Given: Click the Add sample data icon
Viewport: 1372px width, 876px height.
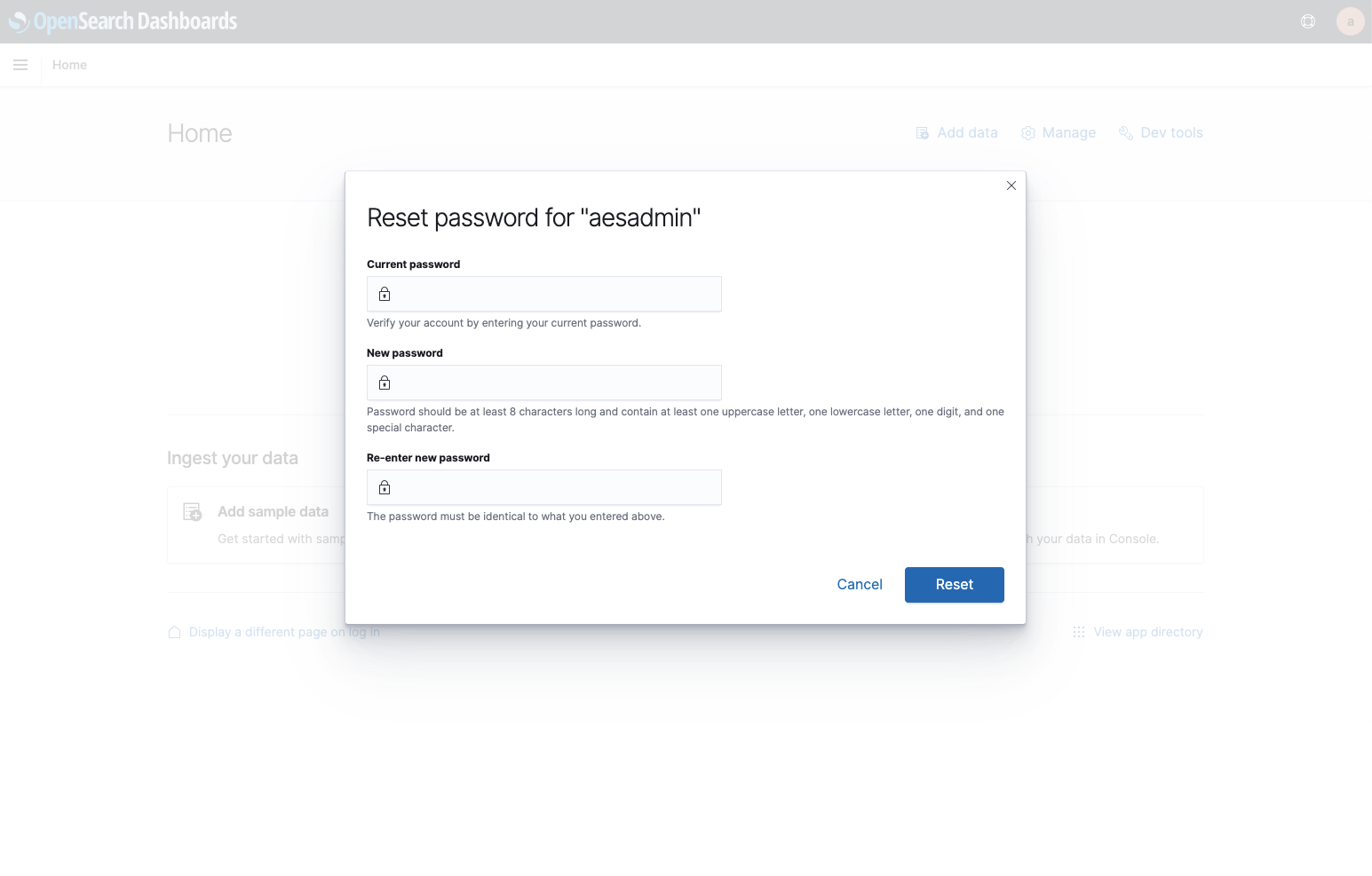Looking at the screenshot, I should pyautogui.click(x=193, y=512).
